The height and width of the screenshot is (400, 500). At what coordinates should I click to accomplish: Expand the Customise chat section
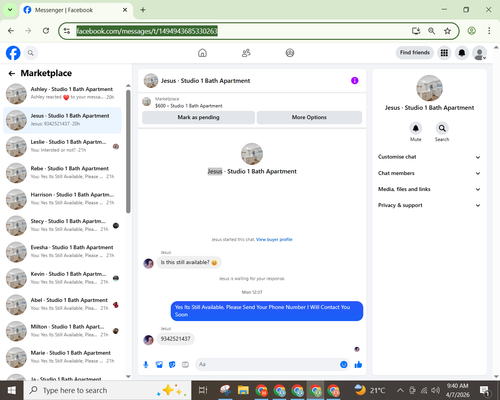(429, 157)
